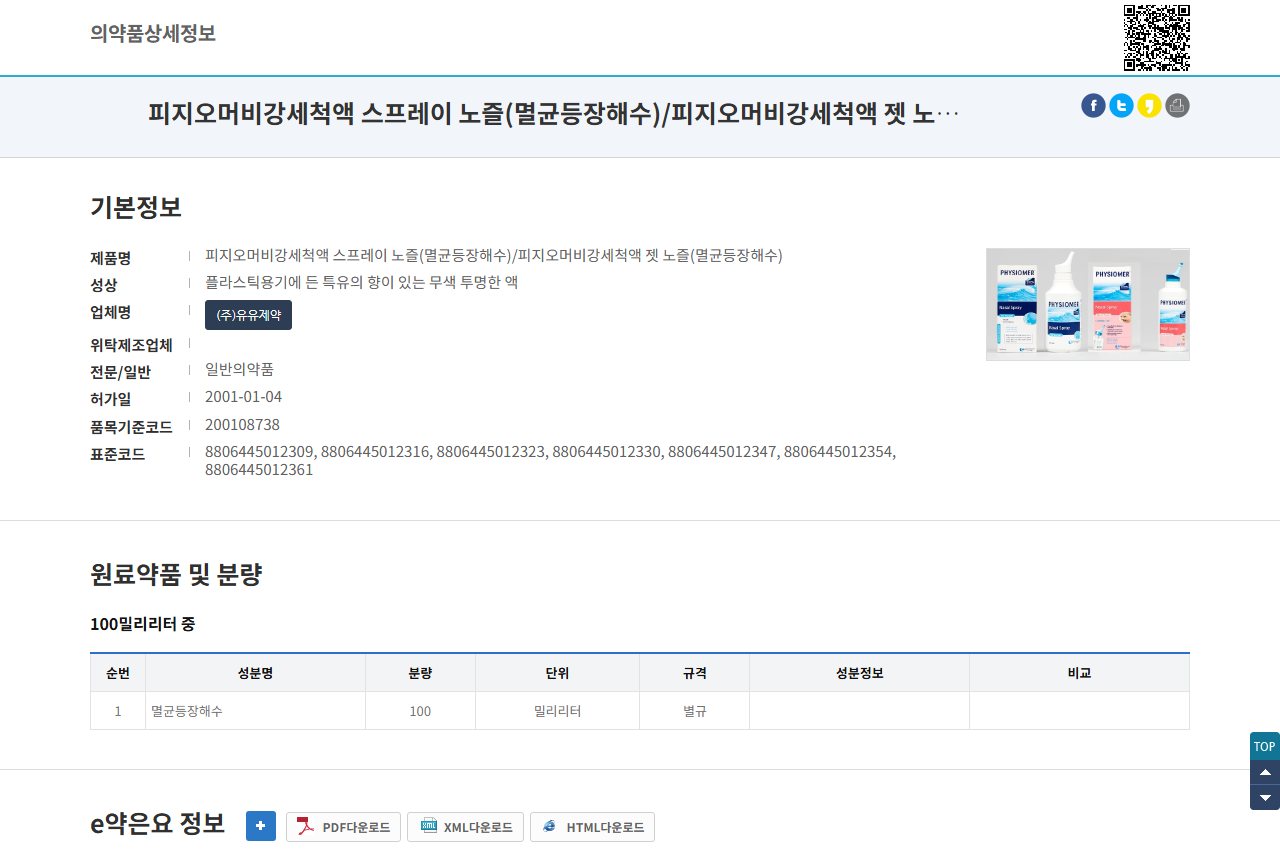Select the 단위 column header
This screenshot has width=1280, height=860.
[558, 673]
